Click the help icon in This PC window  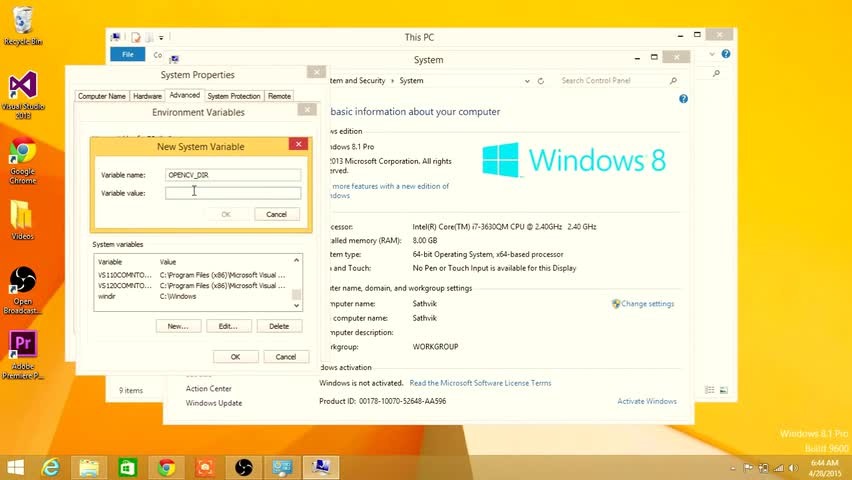click(x=726, y=54)
